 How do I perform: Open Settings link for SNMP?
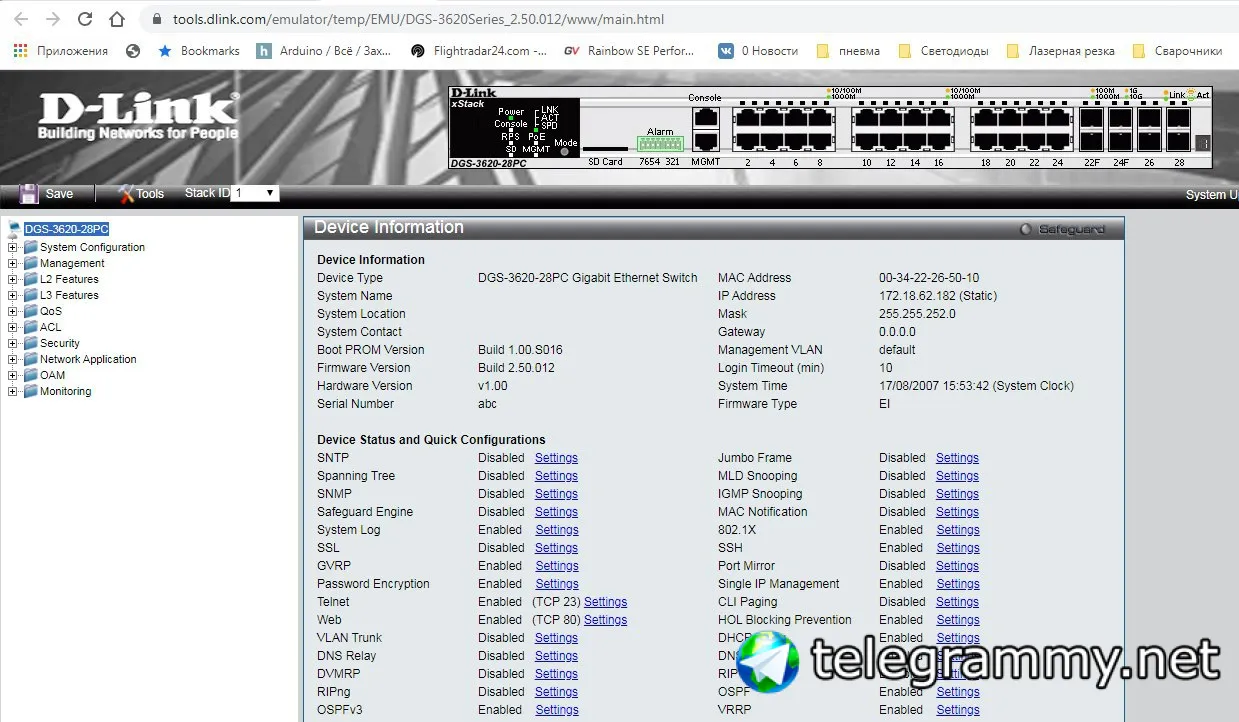tap(556, 494)
